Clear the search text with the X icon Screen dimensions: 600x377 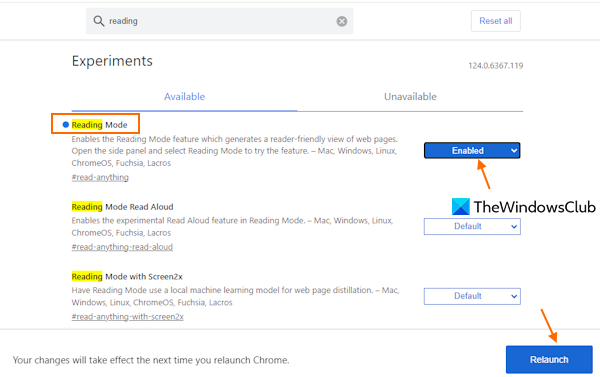point(342,21)
